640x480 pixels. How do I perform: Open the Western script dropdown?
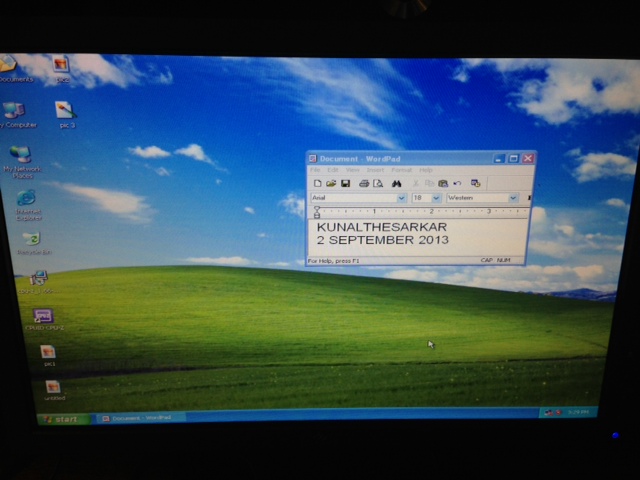click(513, 198)
